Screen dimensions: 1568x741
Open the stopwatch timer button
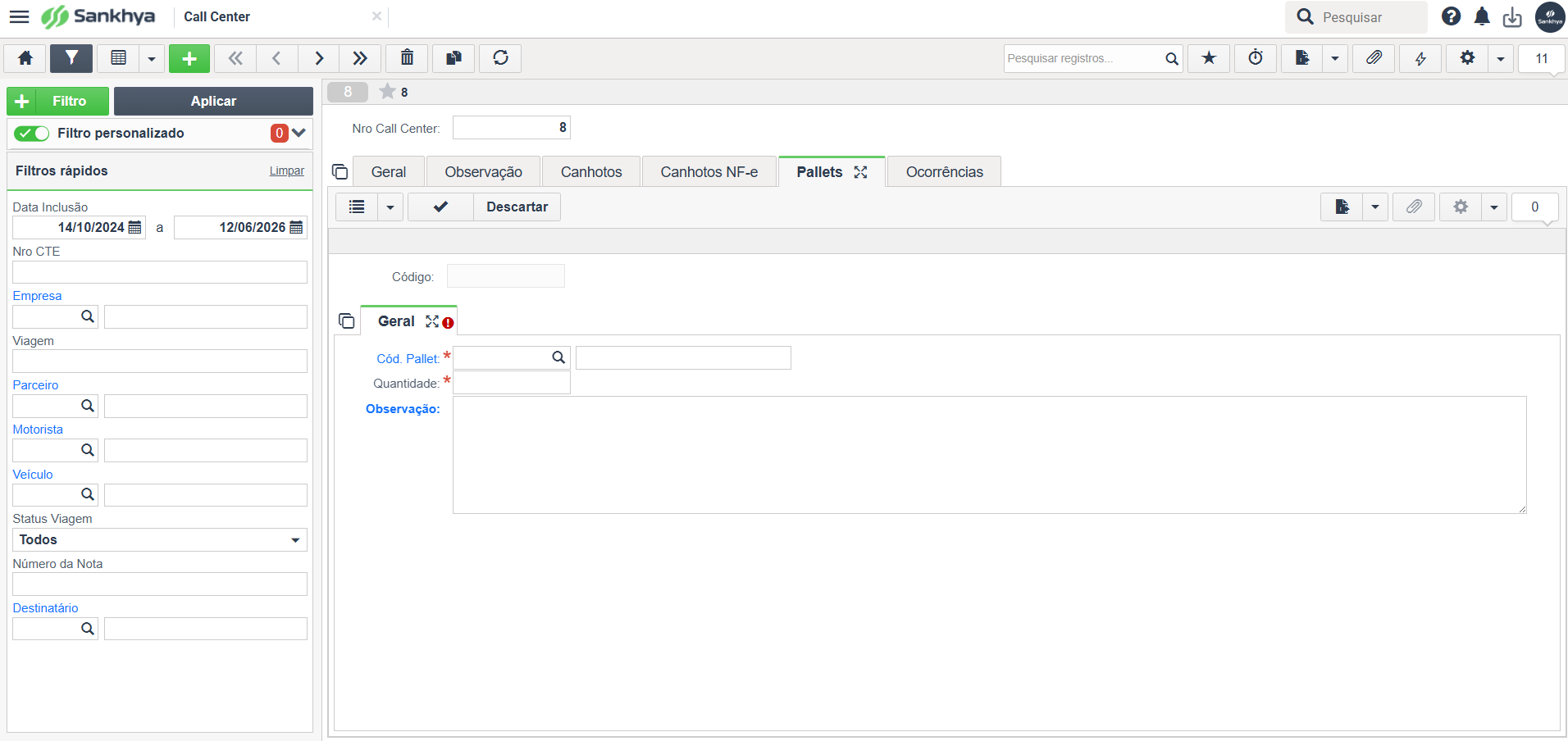point(1256,58)
